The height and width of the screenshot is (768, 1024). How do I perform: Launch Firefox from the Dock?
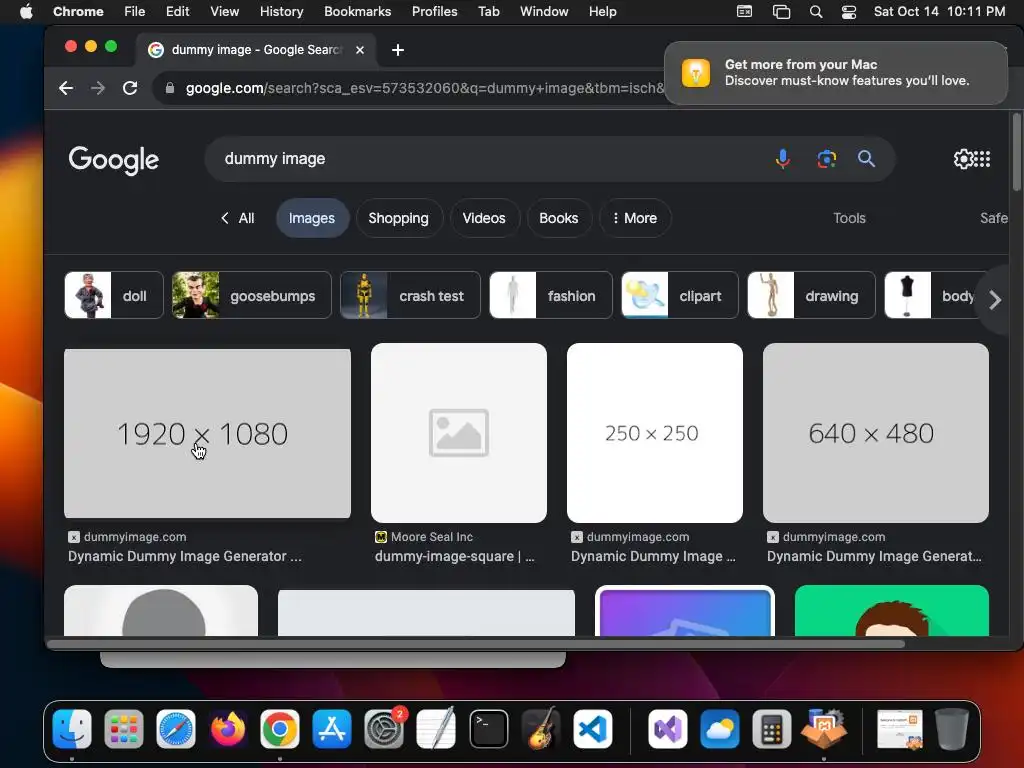coord(228,729)
